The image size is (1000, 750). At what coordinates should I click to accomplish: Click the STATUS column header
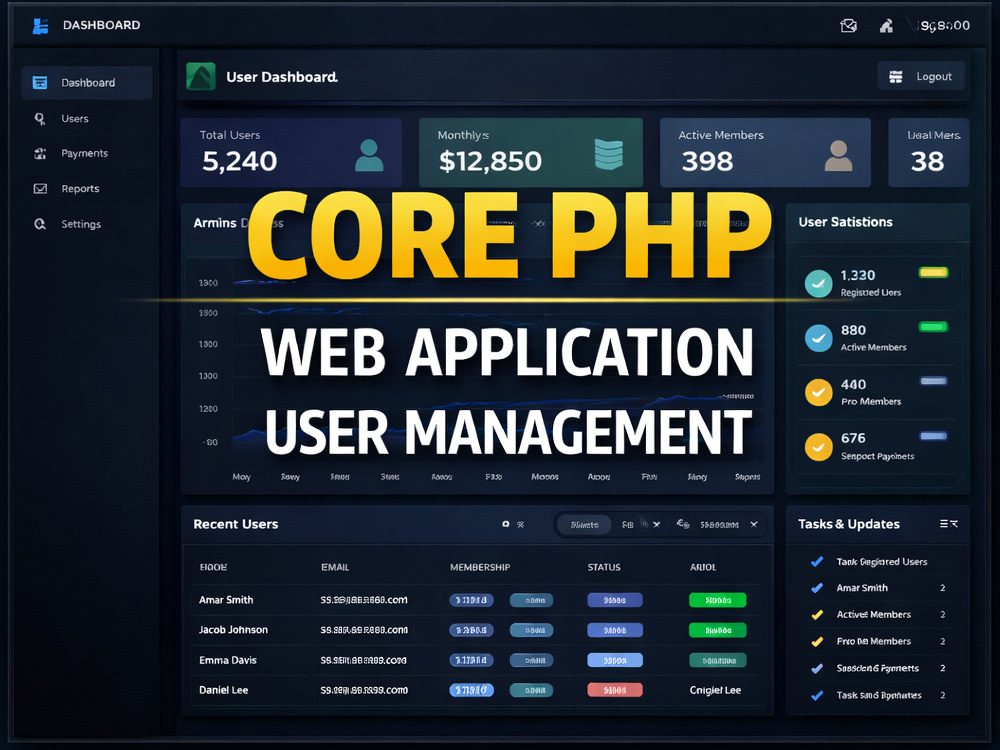pos(603,567)
